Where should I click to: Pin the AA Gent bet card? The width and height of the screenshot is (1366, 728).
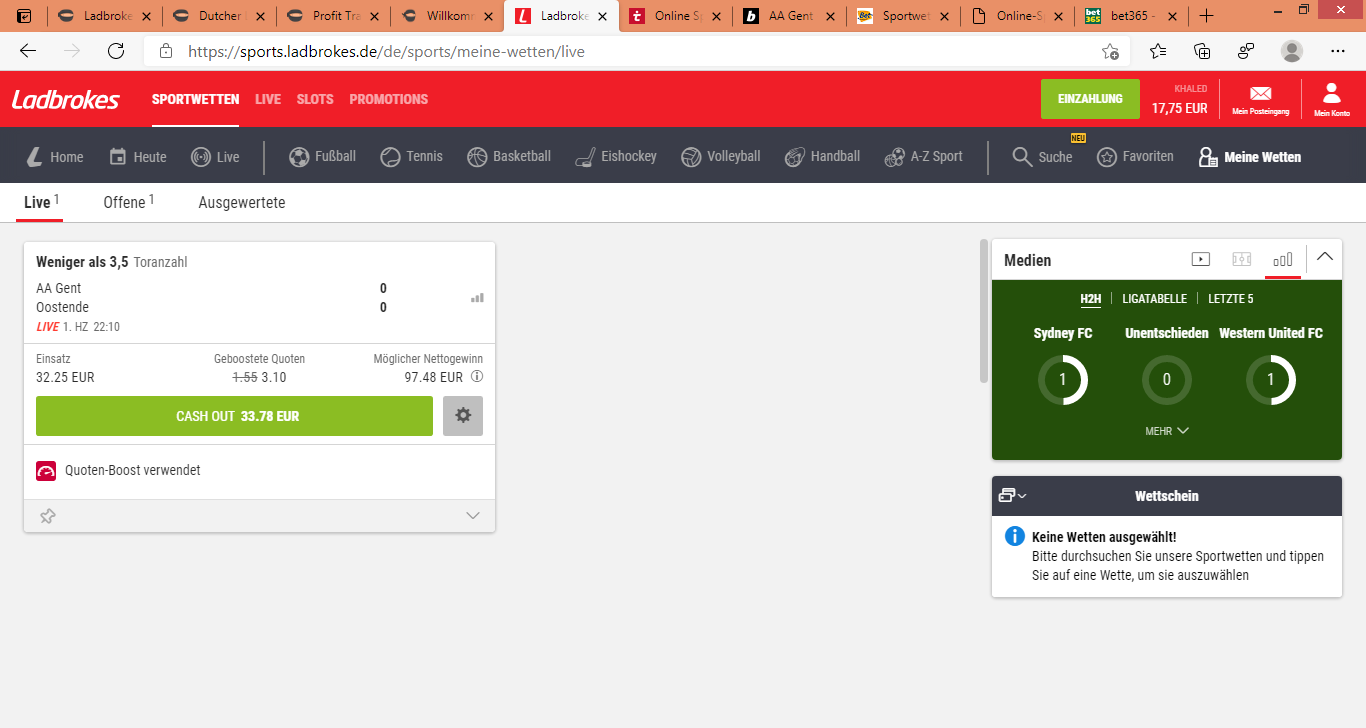[47, 516]
